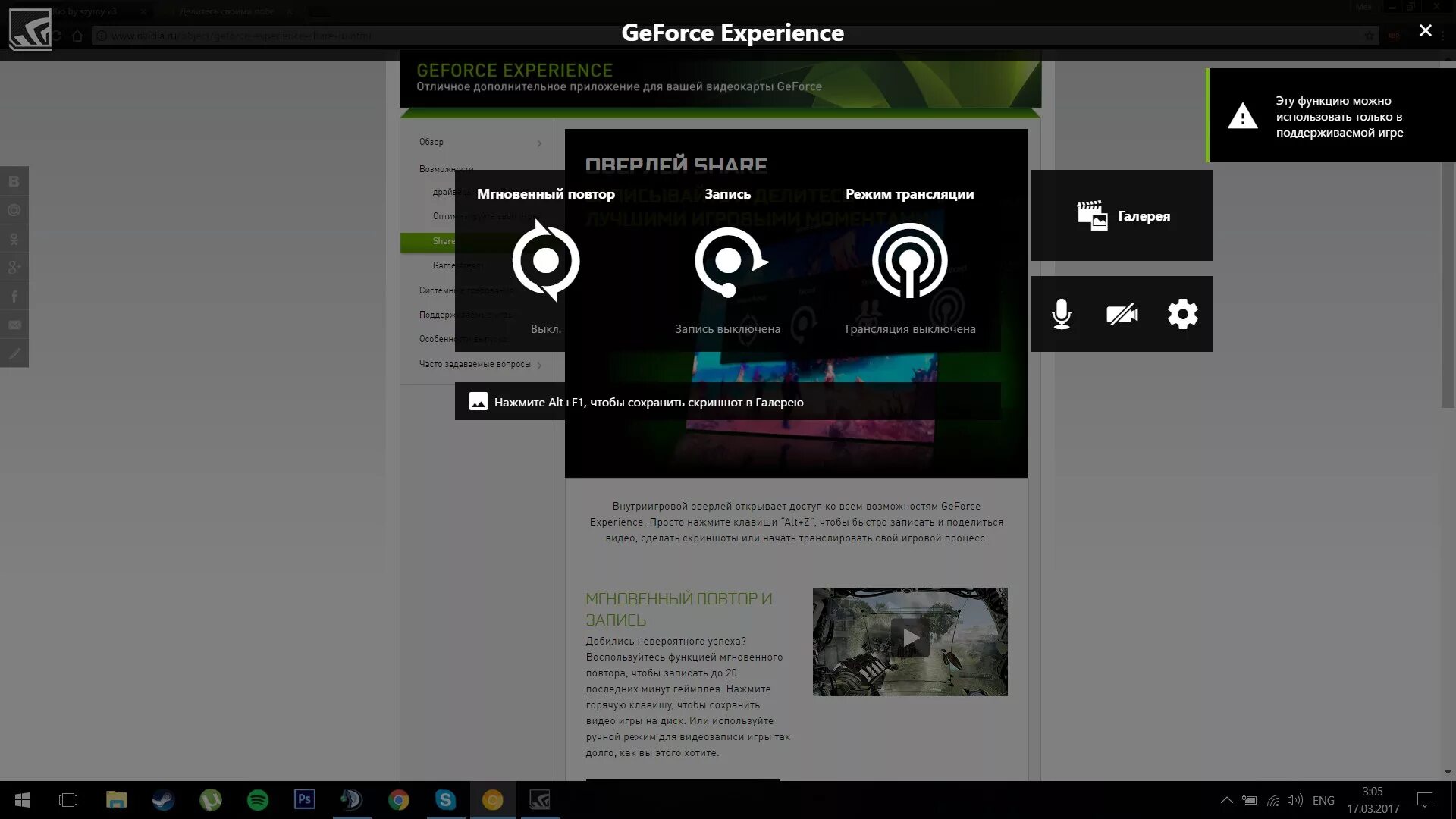1456x819 pixels.
Task: Open the Windows Start menu
Action: [x=23, y=800]
